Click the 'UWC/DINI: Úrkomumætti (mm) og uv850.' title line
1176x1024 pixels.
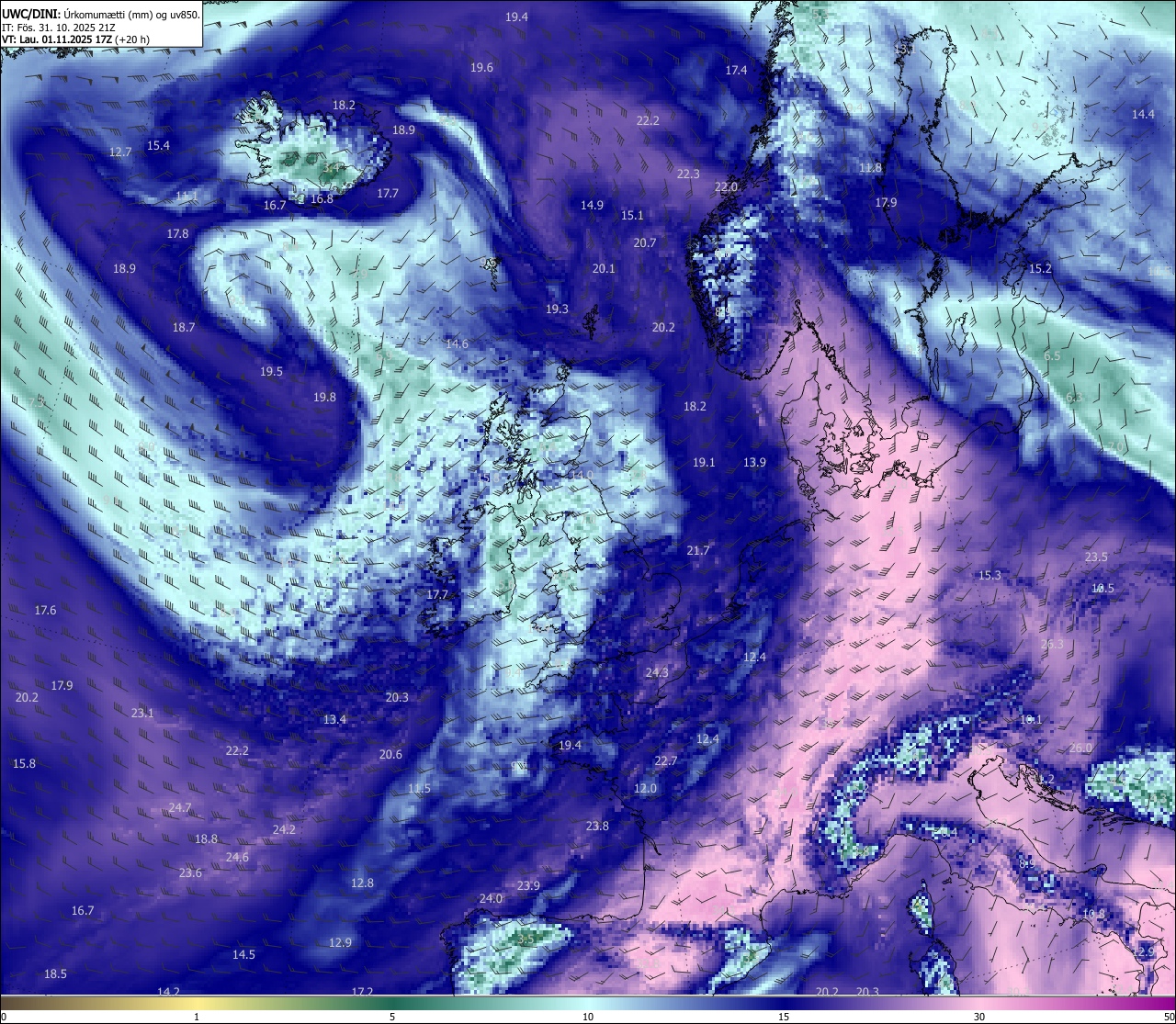[x=101, y=14]
